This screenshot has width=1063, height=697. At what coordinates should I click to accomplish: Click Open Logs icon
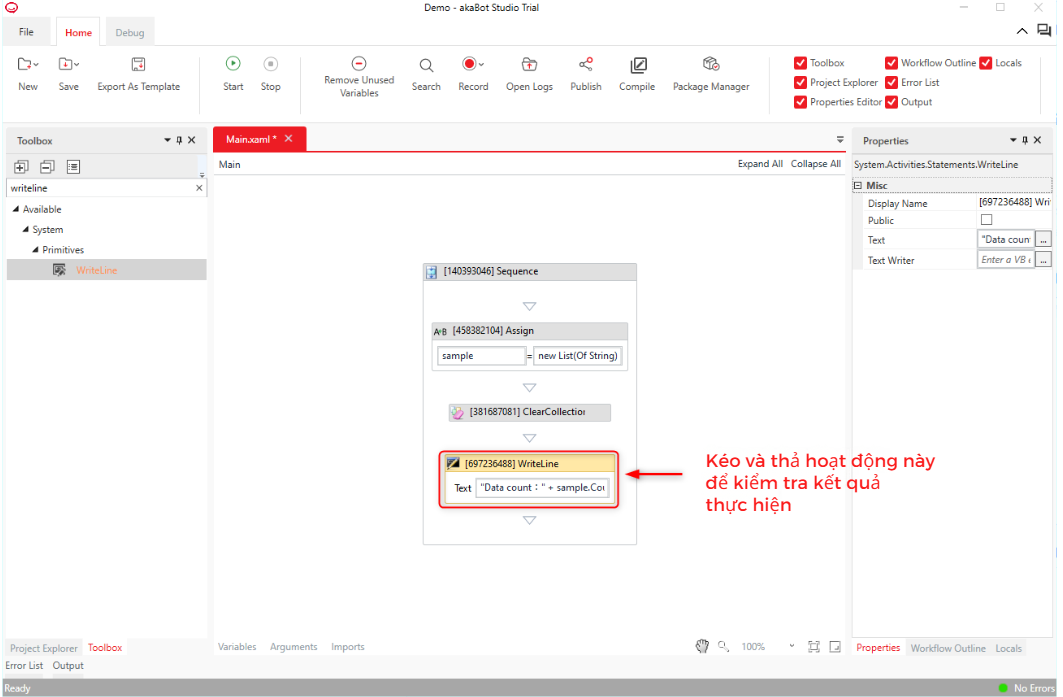pyautogui.click(x=529, y=64)
